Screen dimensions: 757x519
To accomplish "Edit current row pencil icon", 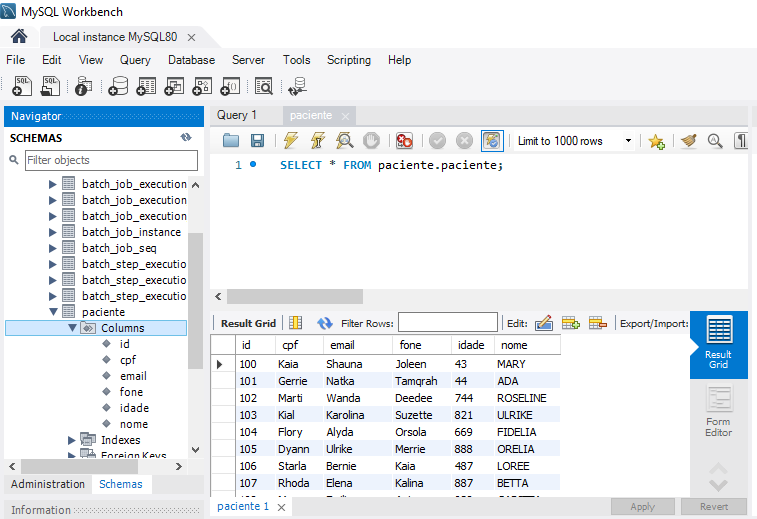I will pos(544,323).
